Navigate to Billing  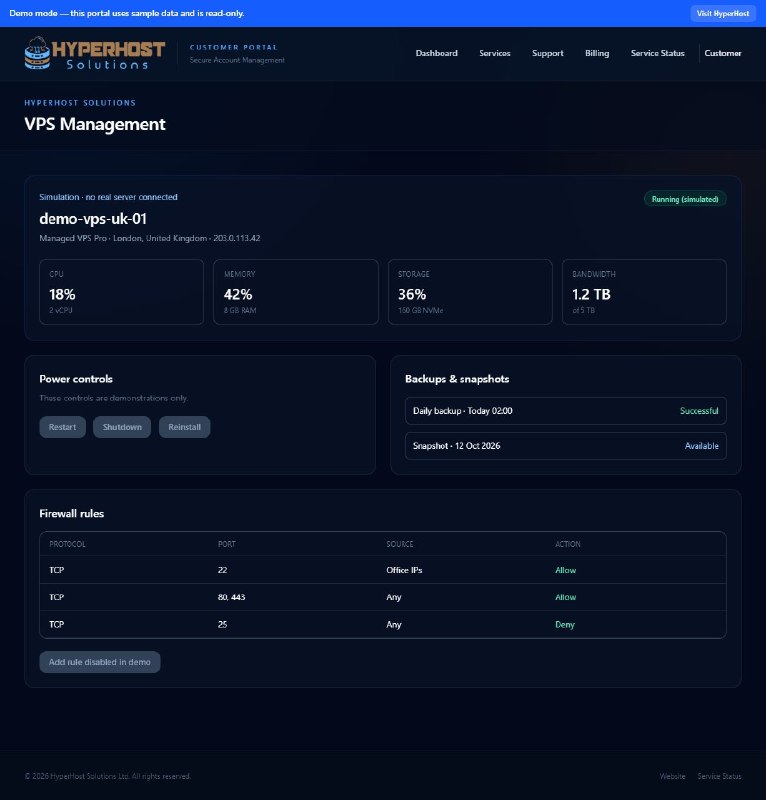coord(597,53)
